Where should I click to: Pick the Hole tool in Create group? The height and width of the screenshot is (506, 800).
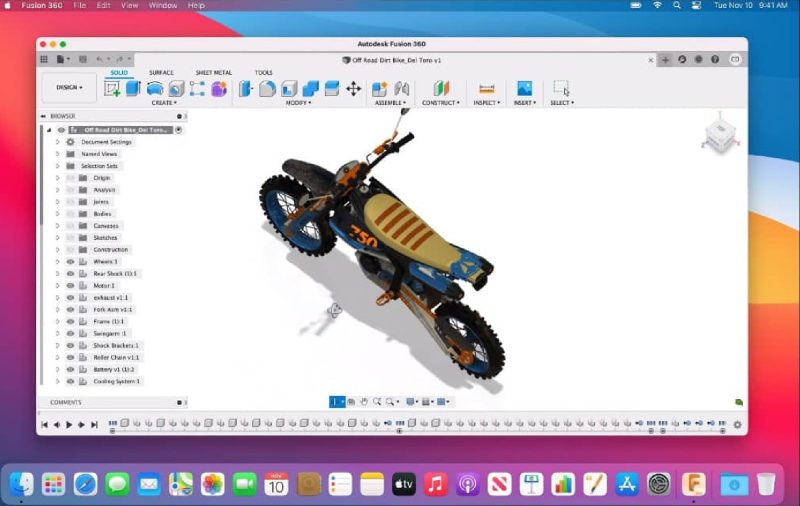click(x=176, y=89)
